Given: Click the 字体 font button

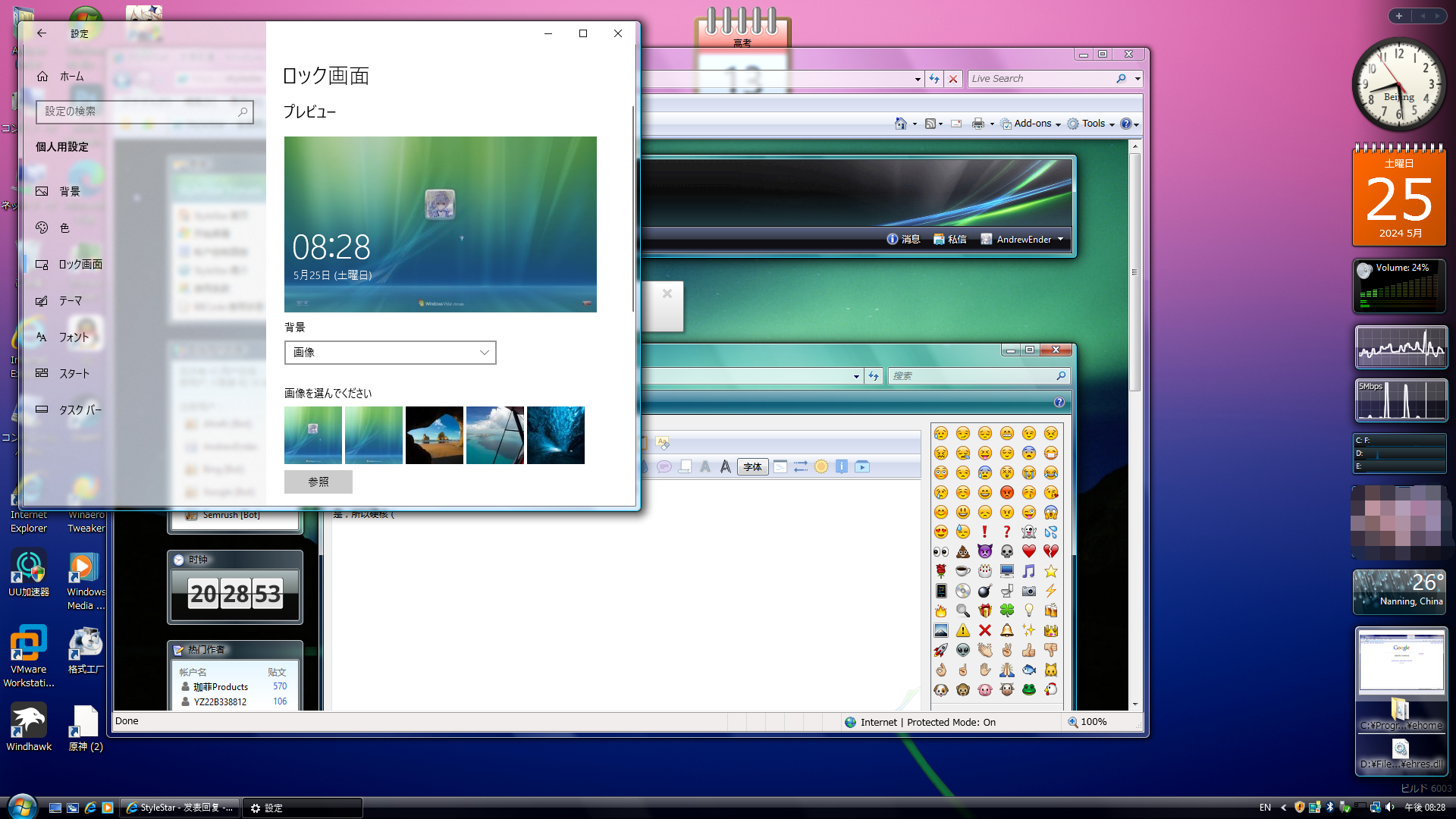Looking at the screenshot, I should pos(753,467).
